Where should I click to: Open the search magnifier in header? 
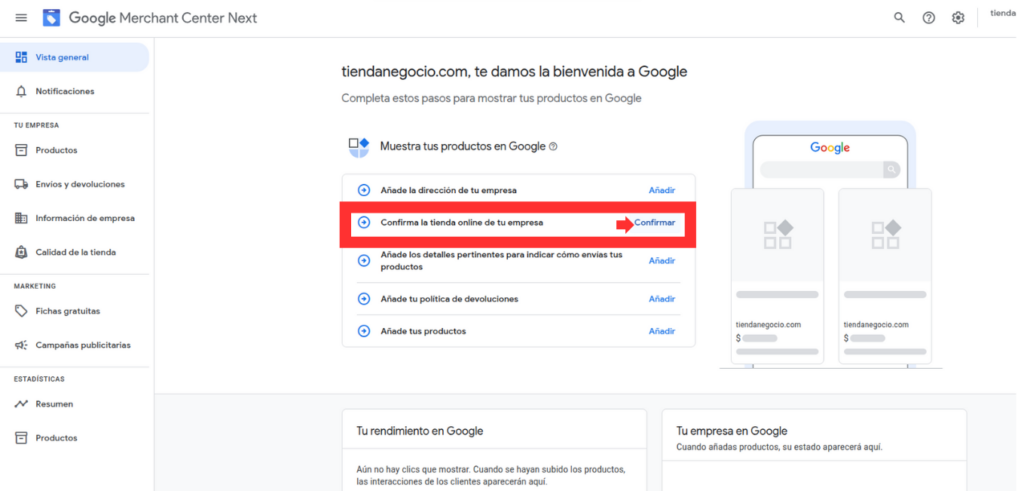point(899,18)
